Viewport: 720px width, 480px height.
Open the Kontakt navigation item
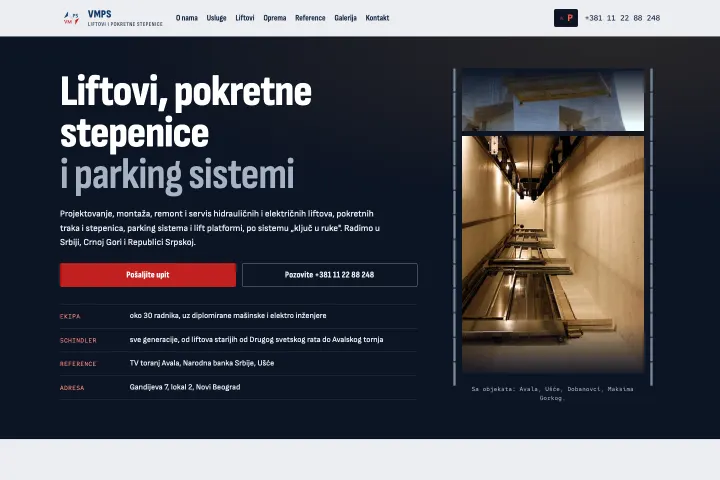coord(377,18)
